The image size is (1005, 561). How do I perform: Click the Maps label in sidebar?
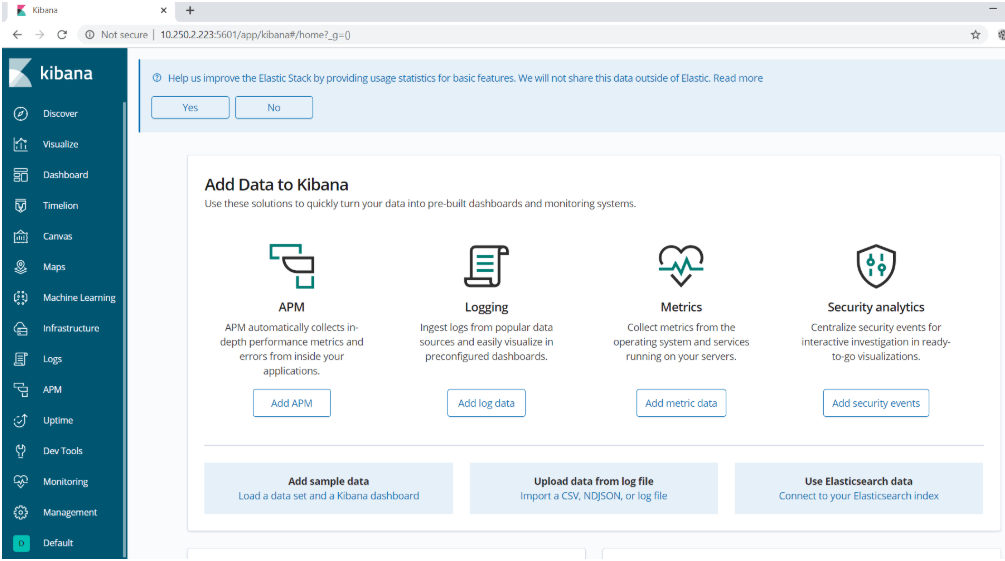[54, 267]
